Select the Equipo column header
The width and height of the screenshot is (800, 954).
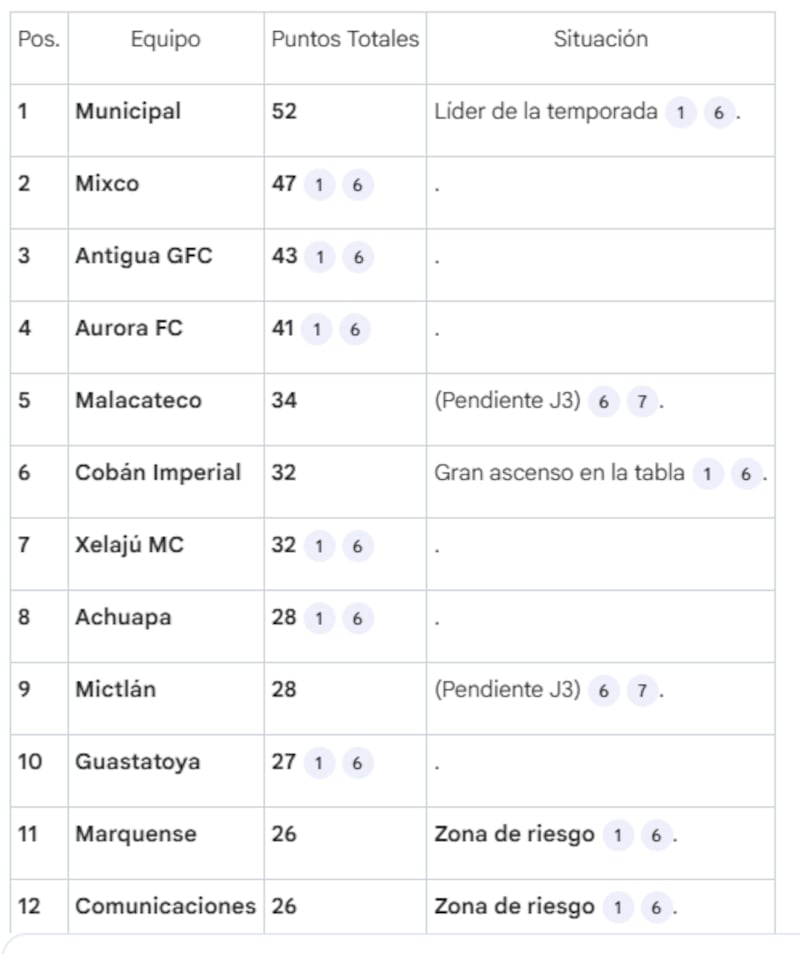[165, 39]
